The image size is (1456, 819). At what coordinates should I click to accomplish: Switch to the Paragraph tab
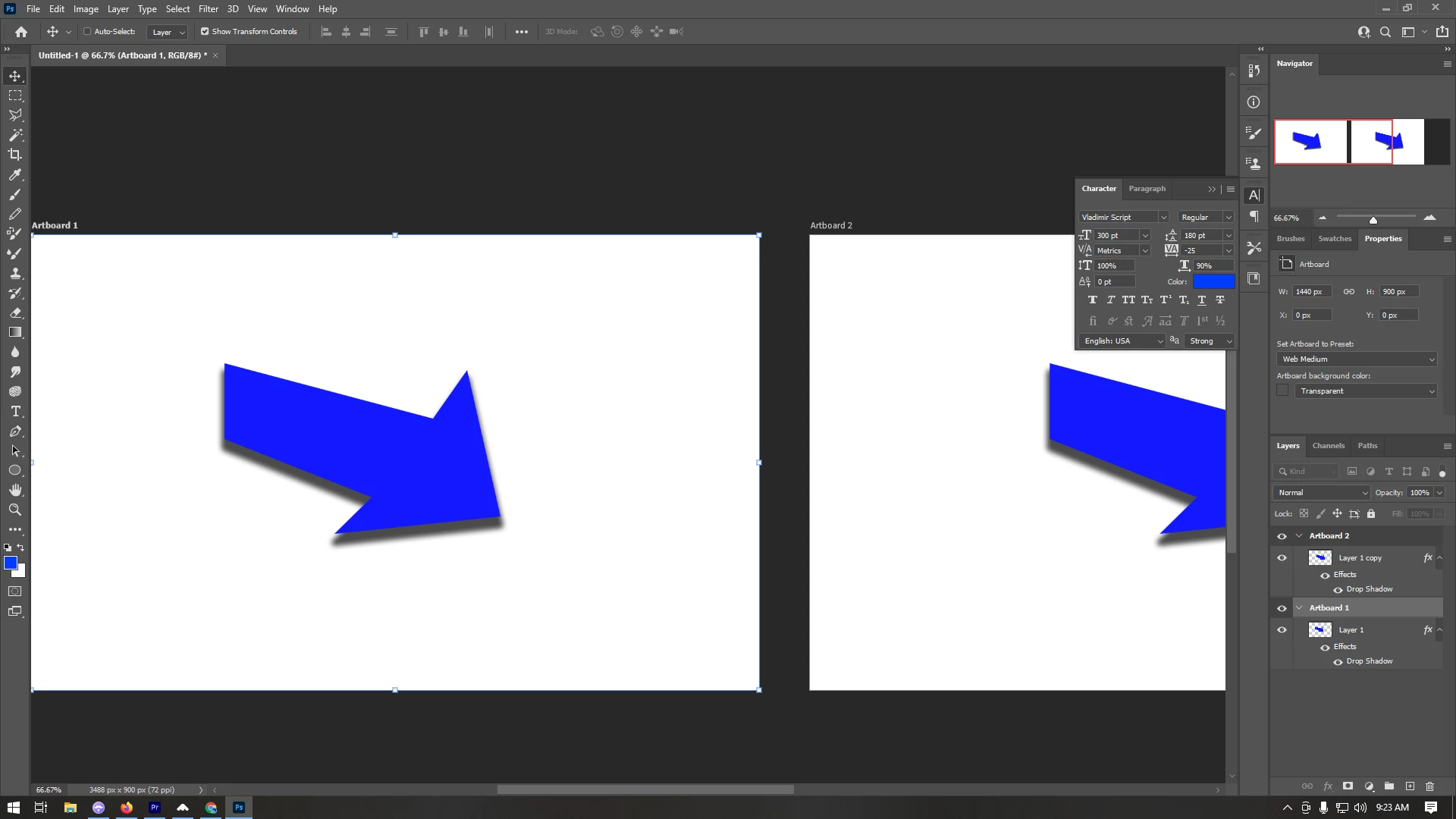click(x=1147, y=189)
